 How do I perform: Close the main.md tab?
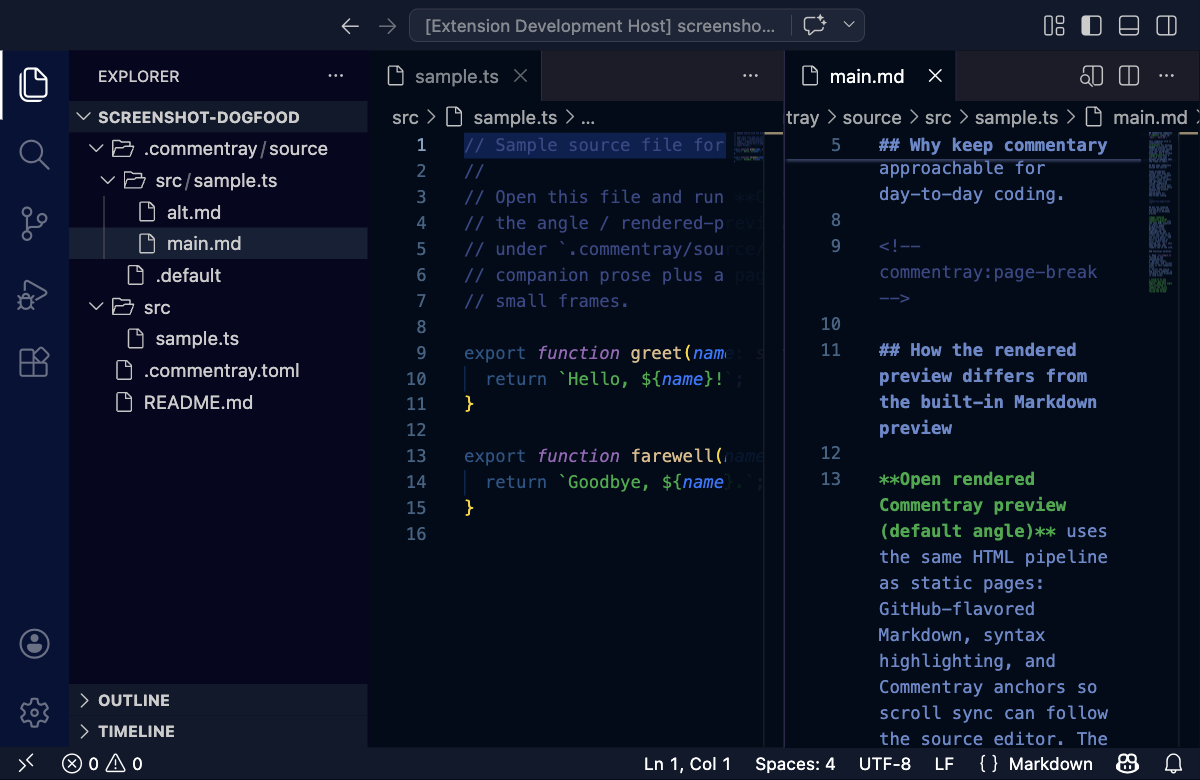point(935,76)
